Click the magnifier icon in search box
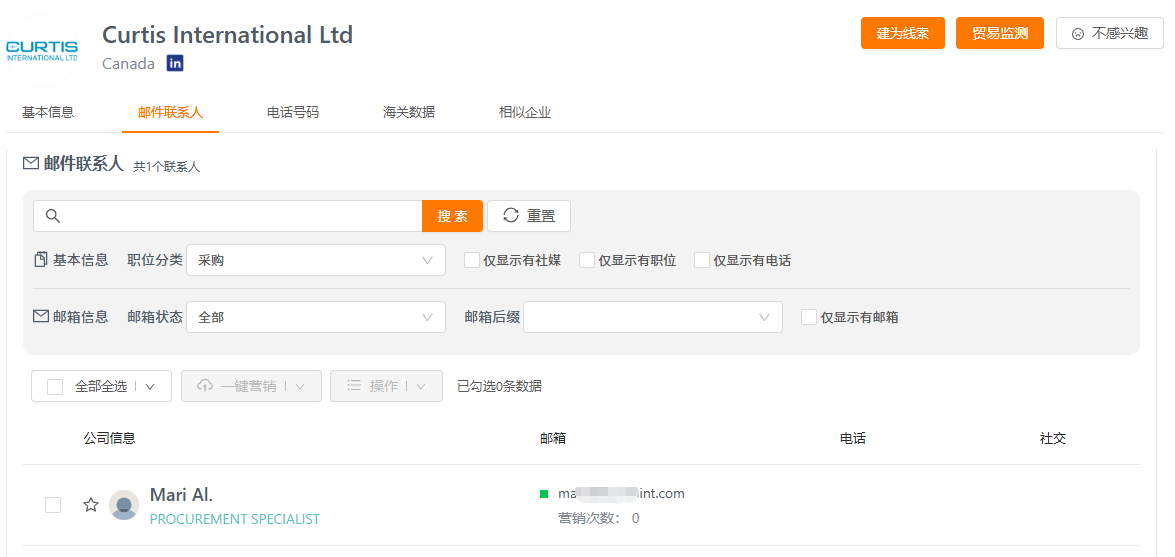Image resolution: width=1175 pixels, height=557 pixels. (52, 216)
